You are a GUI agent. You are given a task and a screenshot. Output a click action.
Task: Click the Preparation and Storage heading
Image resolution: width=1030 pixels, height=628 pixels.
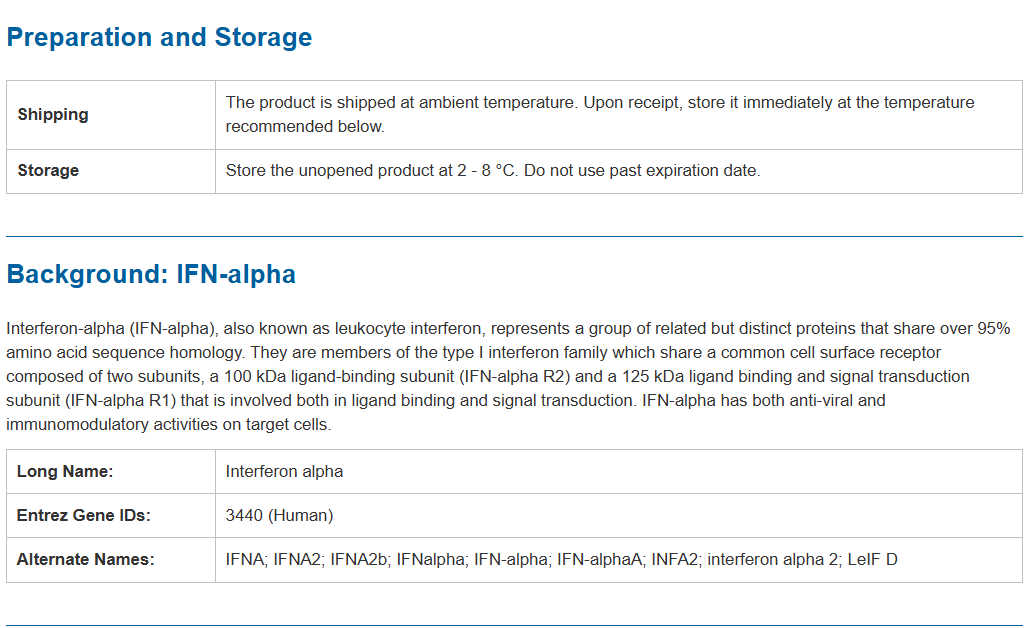coord(159,38)
